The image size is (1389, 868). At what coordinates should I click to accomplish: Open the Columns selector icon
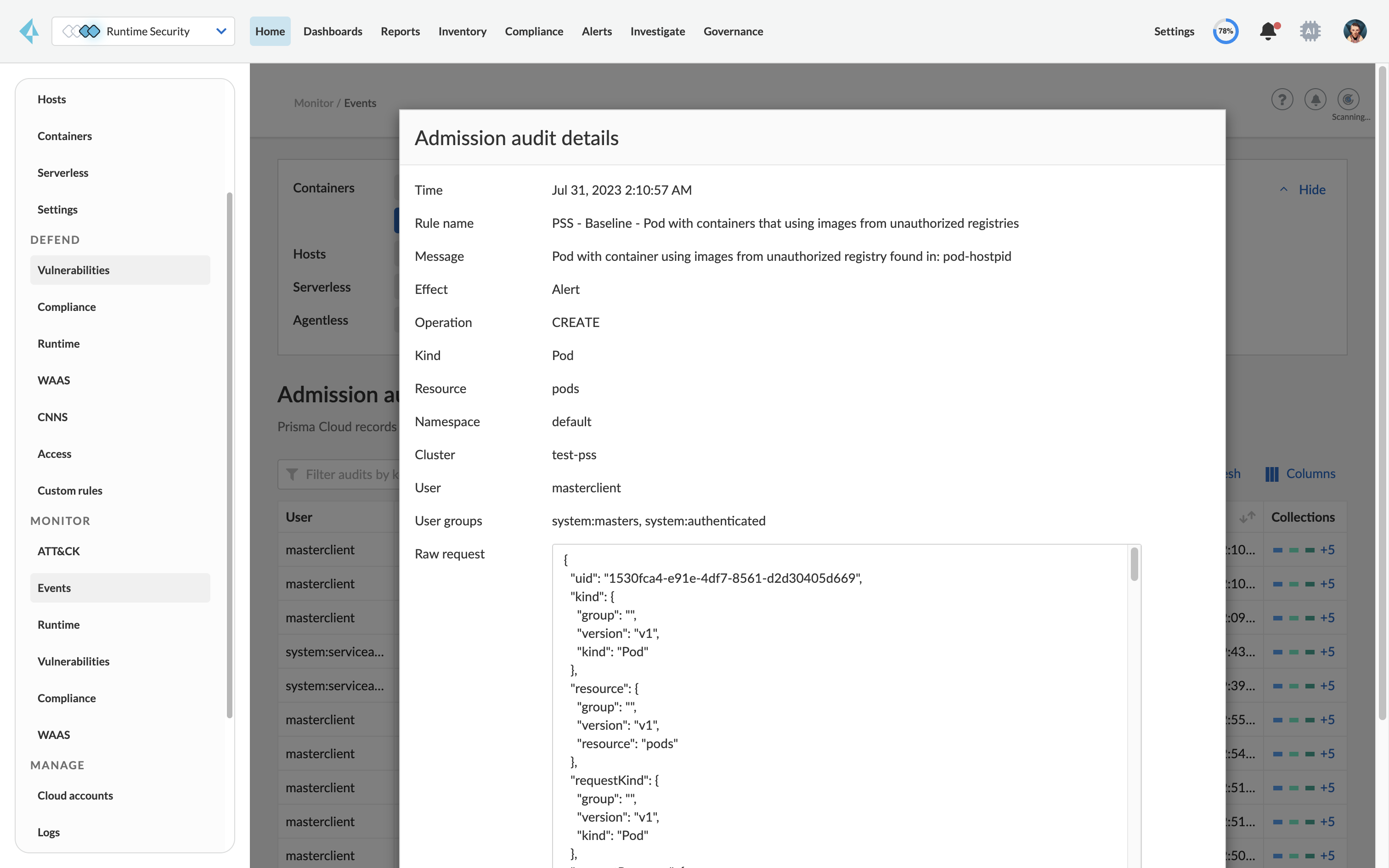point(1271,473)
